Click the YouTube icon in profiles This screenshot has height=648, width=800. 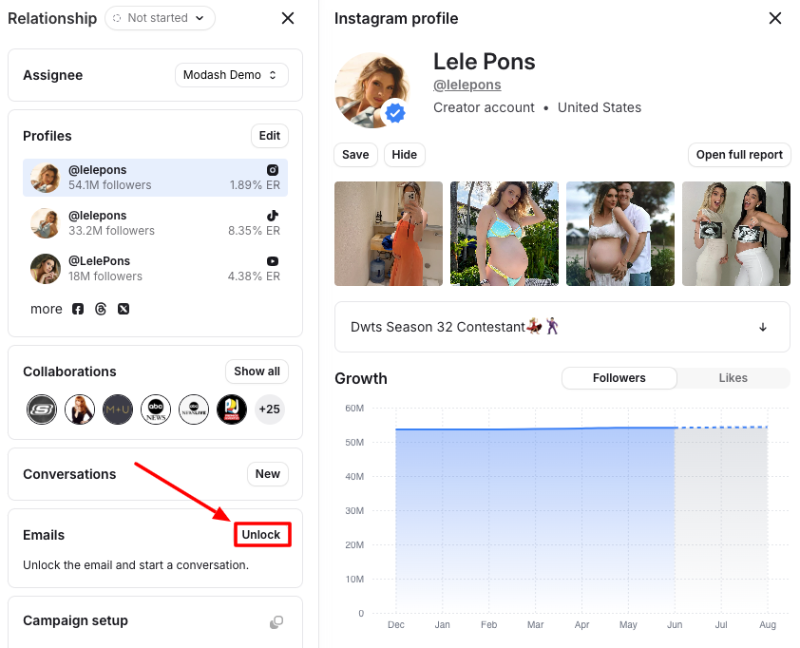click(x=273, y=261)
